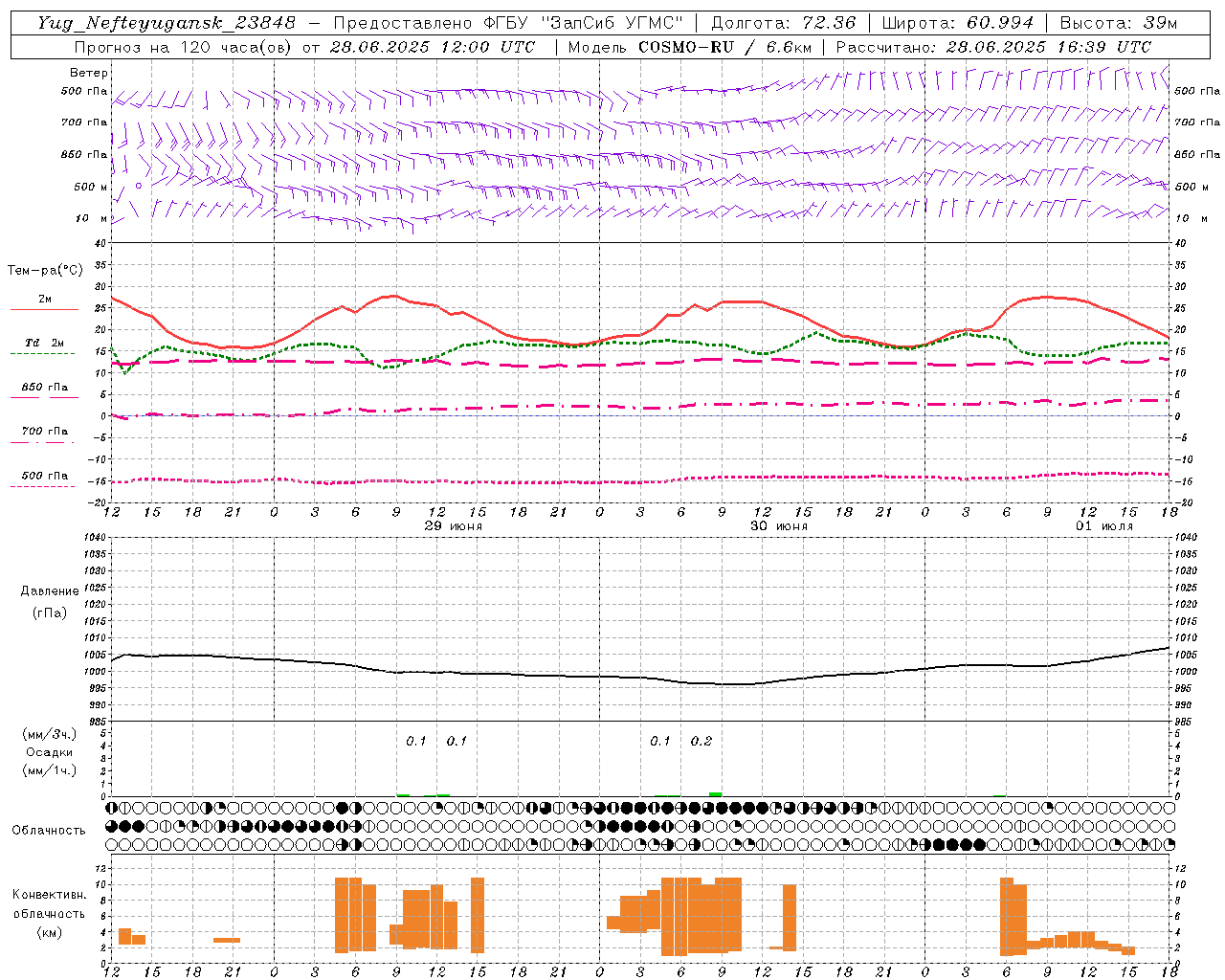
Task: Click the calm-wind circle in the 500 м row
Action: coord(139,186)
